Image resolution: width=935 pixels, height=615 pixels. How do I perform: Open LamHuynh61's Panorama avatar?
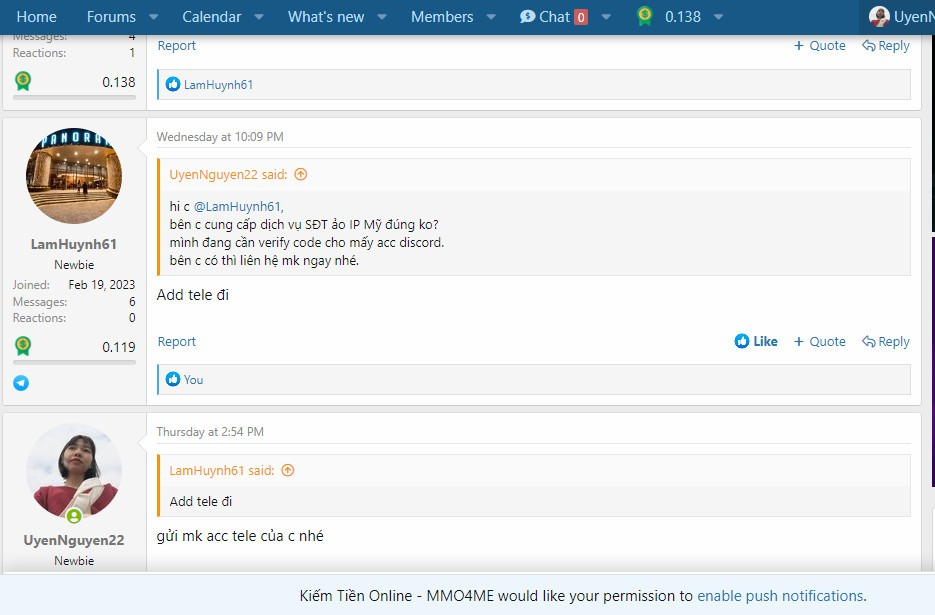click(74, 176)
